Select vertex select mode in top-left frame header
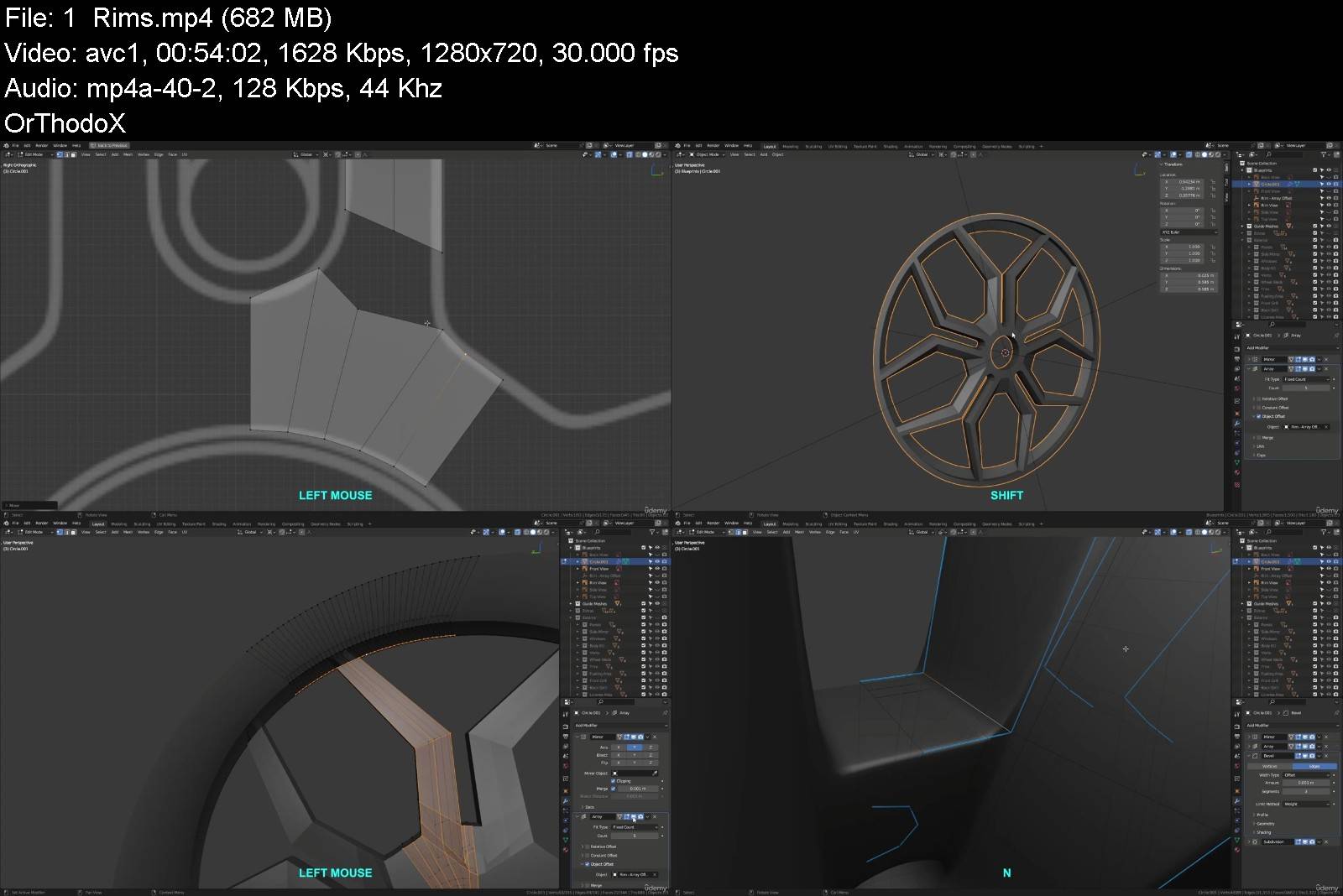Screen dimensions: 1343x896 pyautogui.click(x=60, y=154)
